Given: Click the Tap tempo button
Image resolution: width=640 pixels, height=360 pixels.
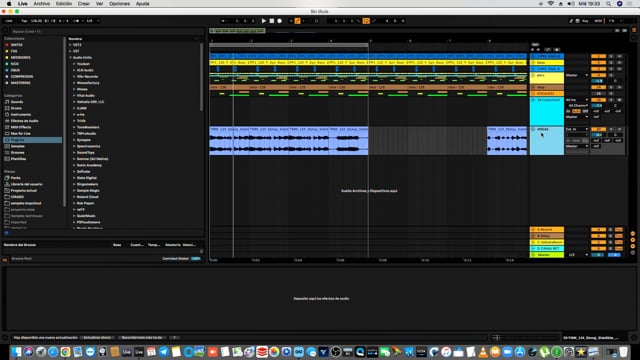Looking at the screenshot, I should pos(24,21).
